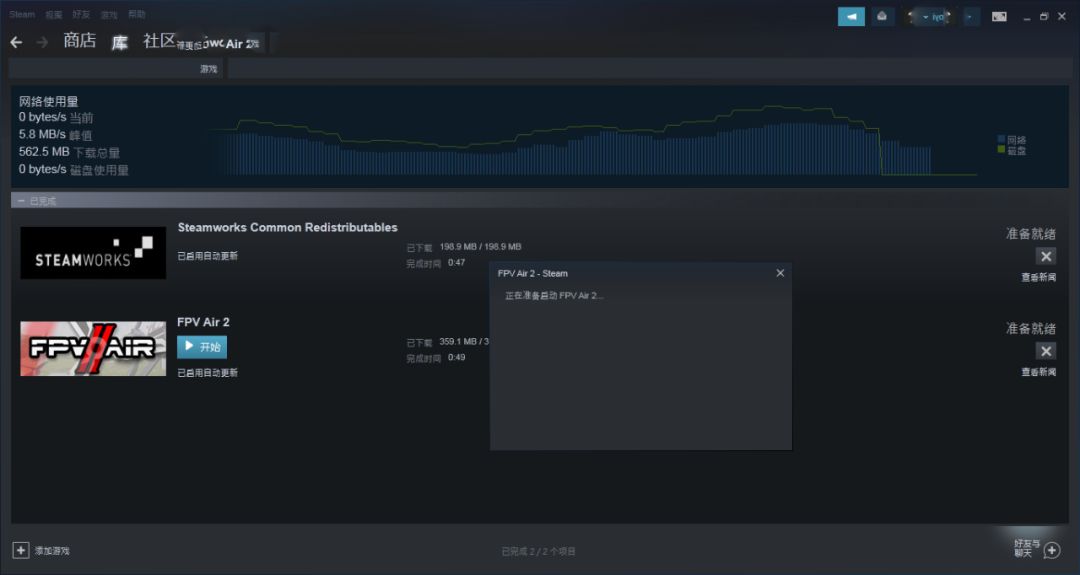Close the FPV Air 2 launch dialog

pyautogui.click(x=780, y=273)
